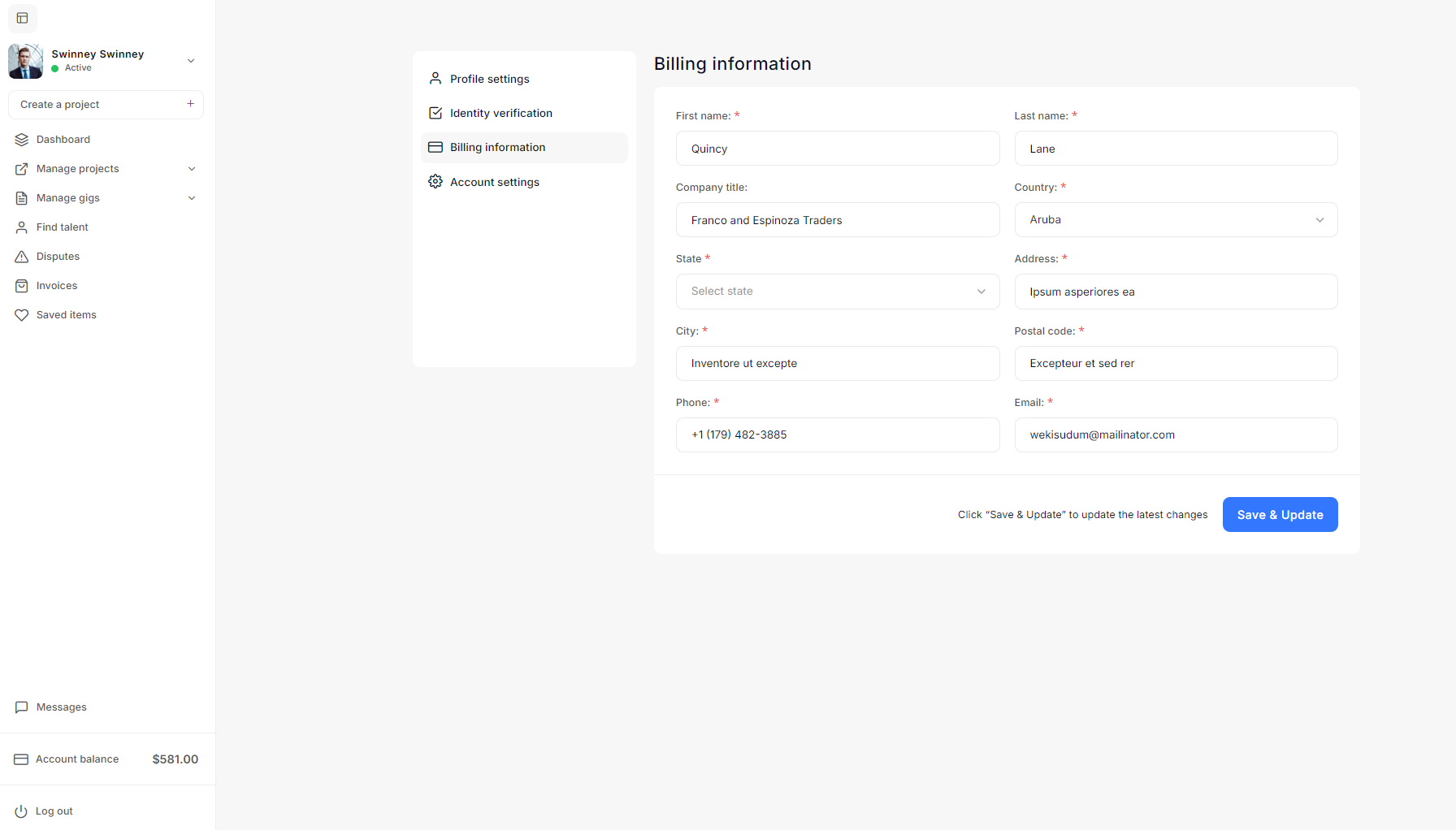Viewport: 1456px width, 830px height.
Task: Click the Log out power icon
Action: pyautogui.click(x=21, y=811)
